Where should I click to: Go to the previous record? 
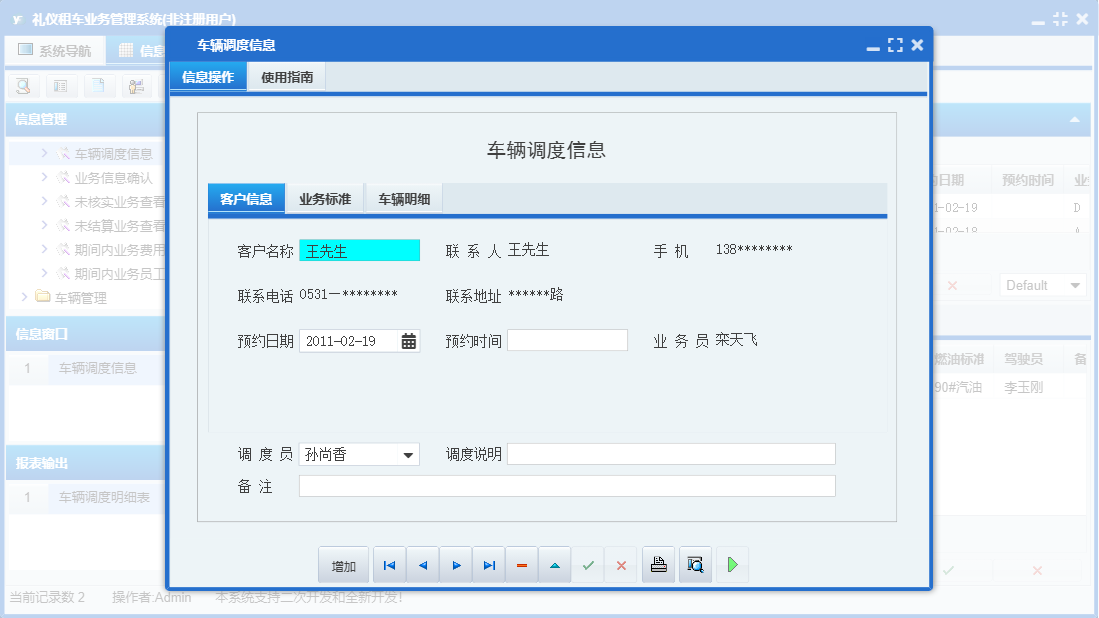click(x=422, y=564)
